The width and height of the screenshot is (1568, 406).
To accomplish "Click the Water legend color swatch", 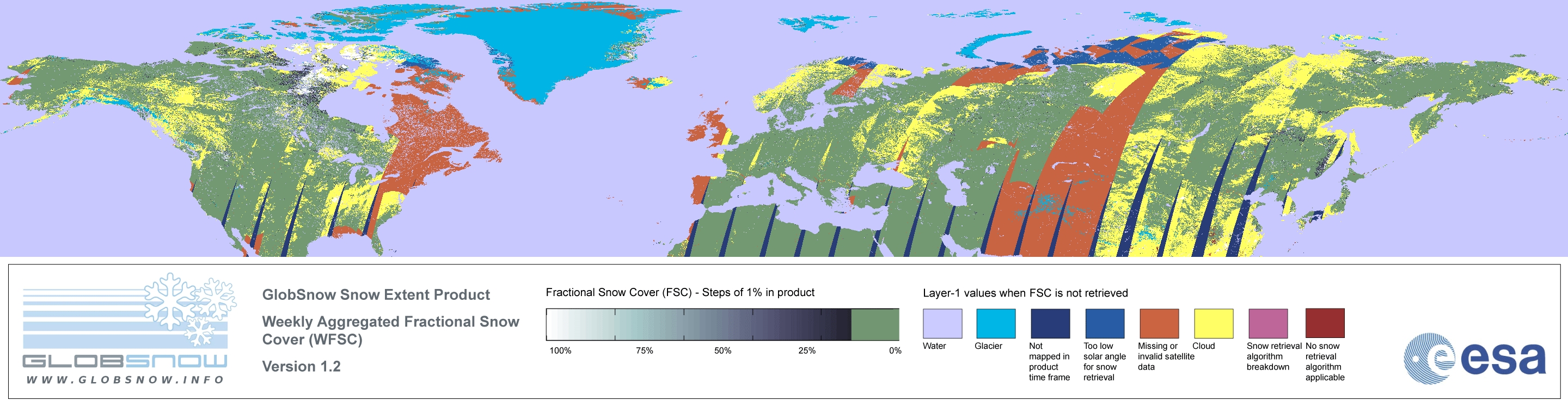I will 942,323.
